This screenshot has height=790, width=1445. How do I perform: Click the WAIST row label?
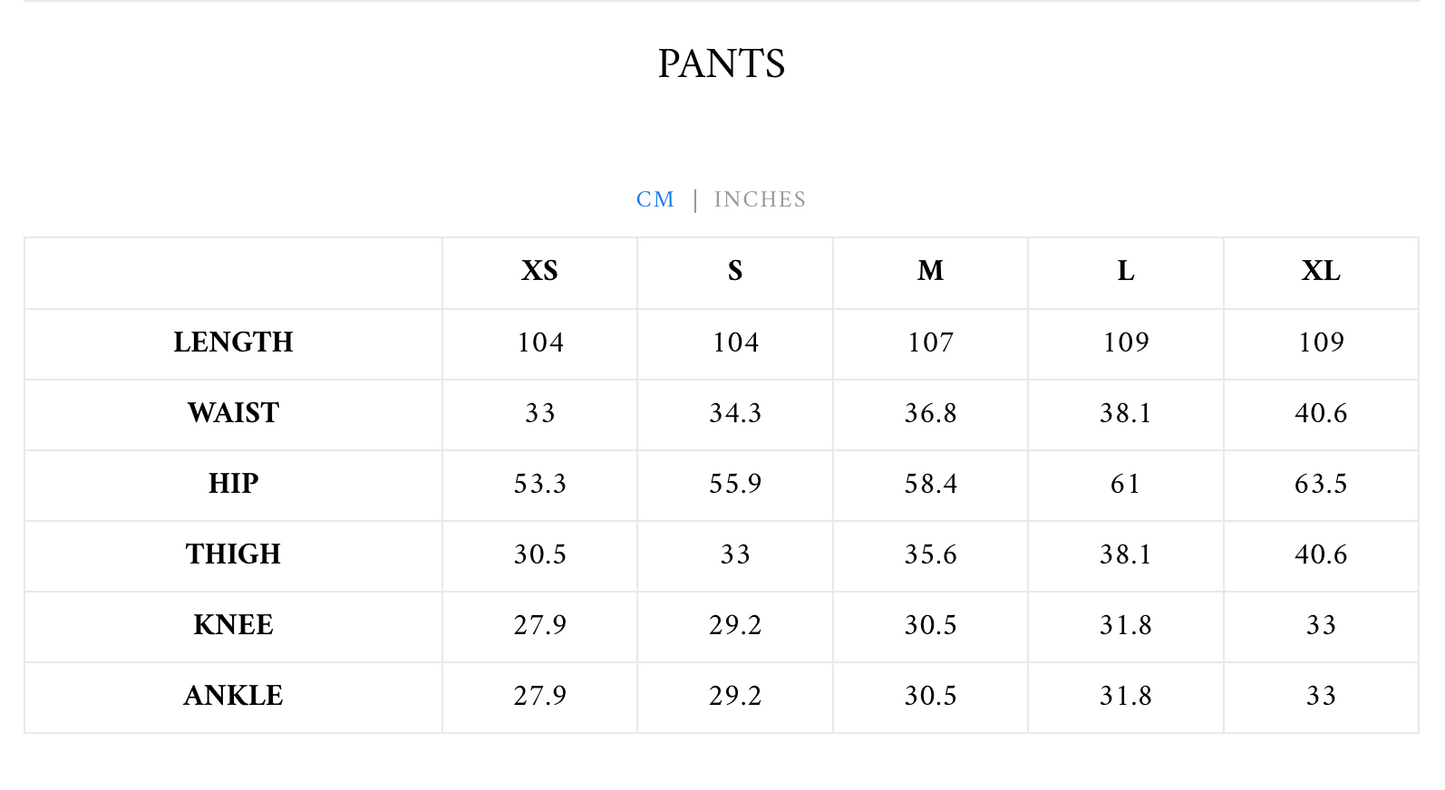pyautogui.click(x=233, y=414)
